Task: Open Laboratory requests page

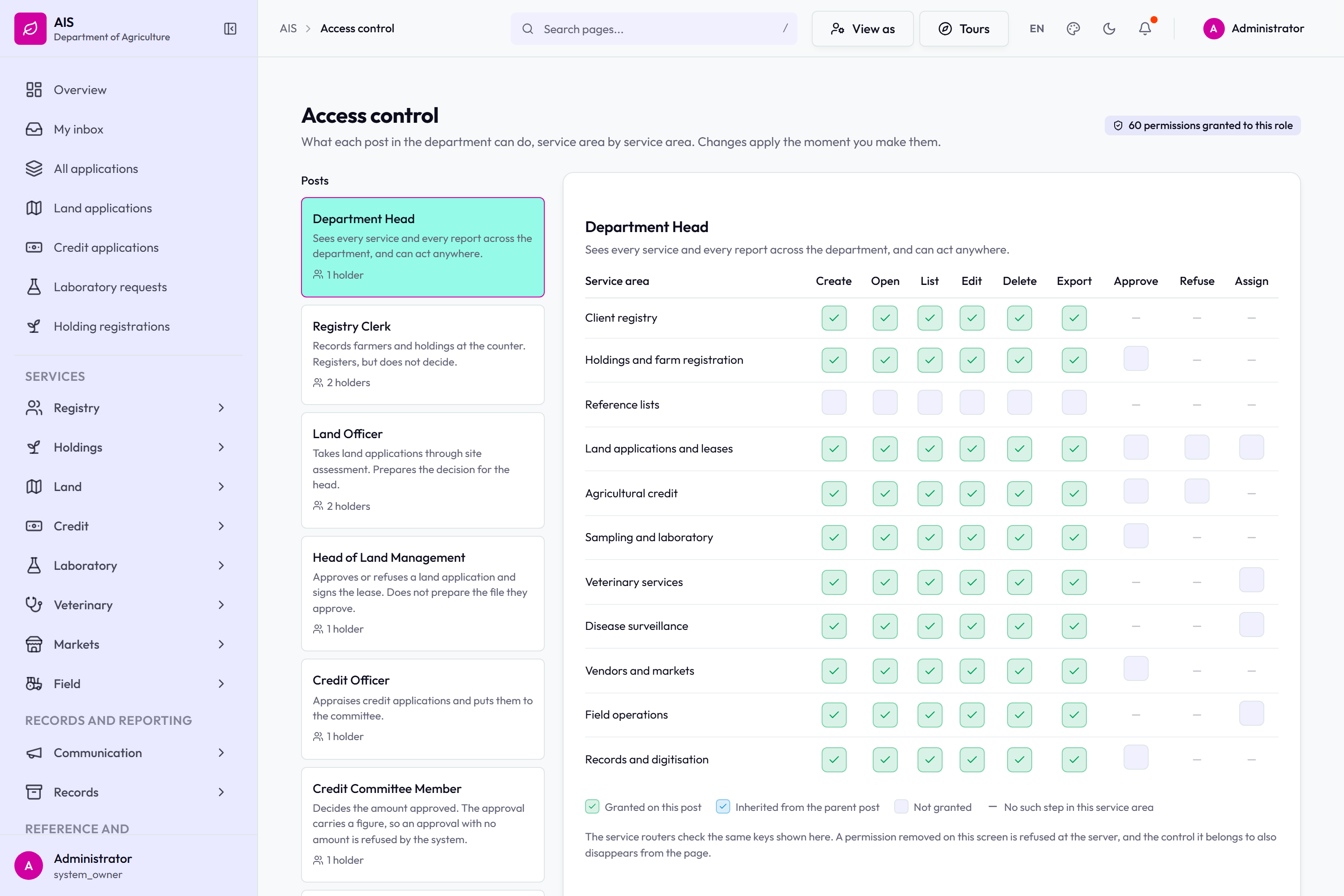Action: coord(129,287)
